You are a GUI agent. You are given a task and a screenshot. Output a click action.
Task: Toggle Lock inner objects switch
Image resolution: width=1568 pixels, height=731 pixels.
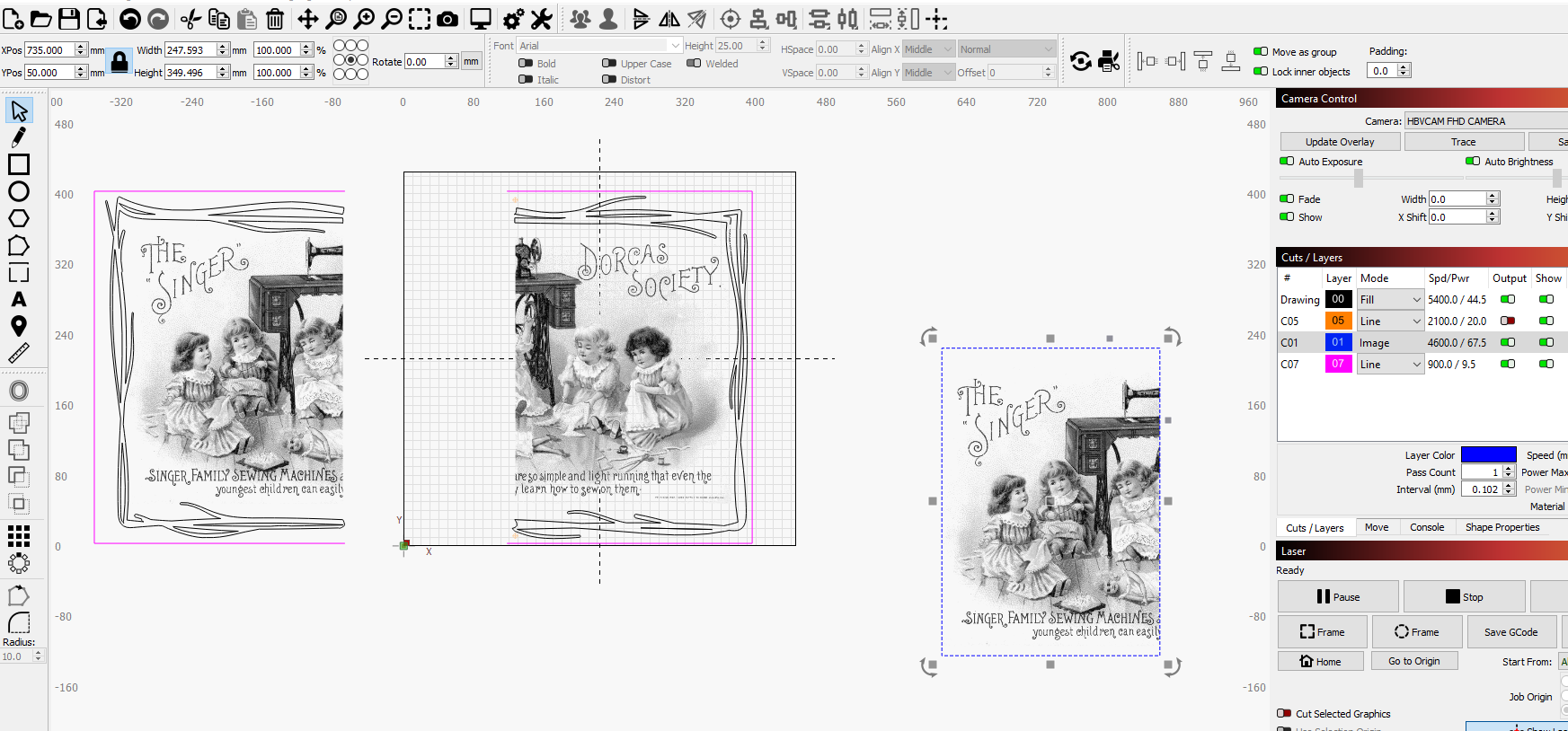pos(1261,72)
